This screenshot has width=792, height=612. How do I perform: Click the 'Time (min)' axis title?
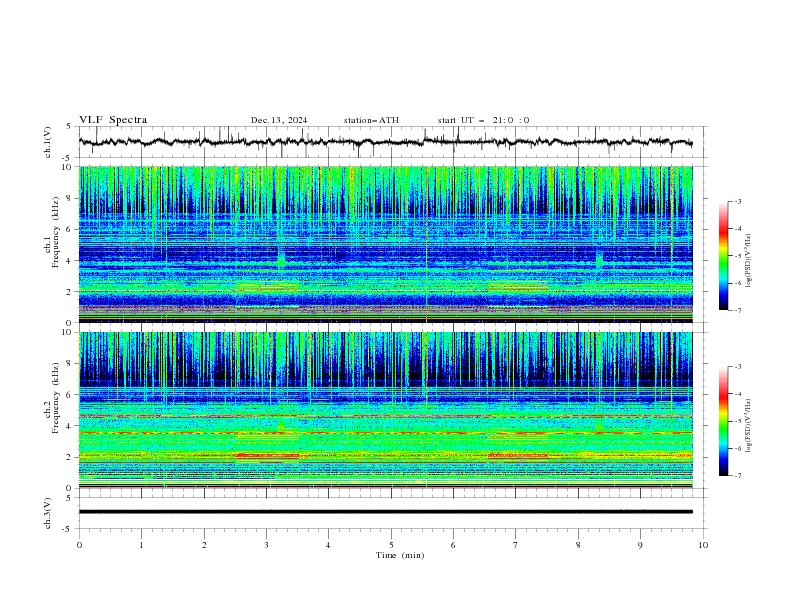click(x=400, y=555)
